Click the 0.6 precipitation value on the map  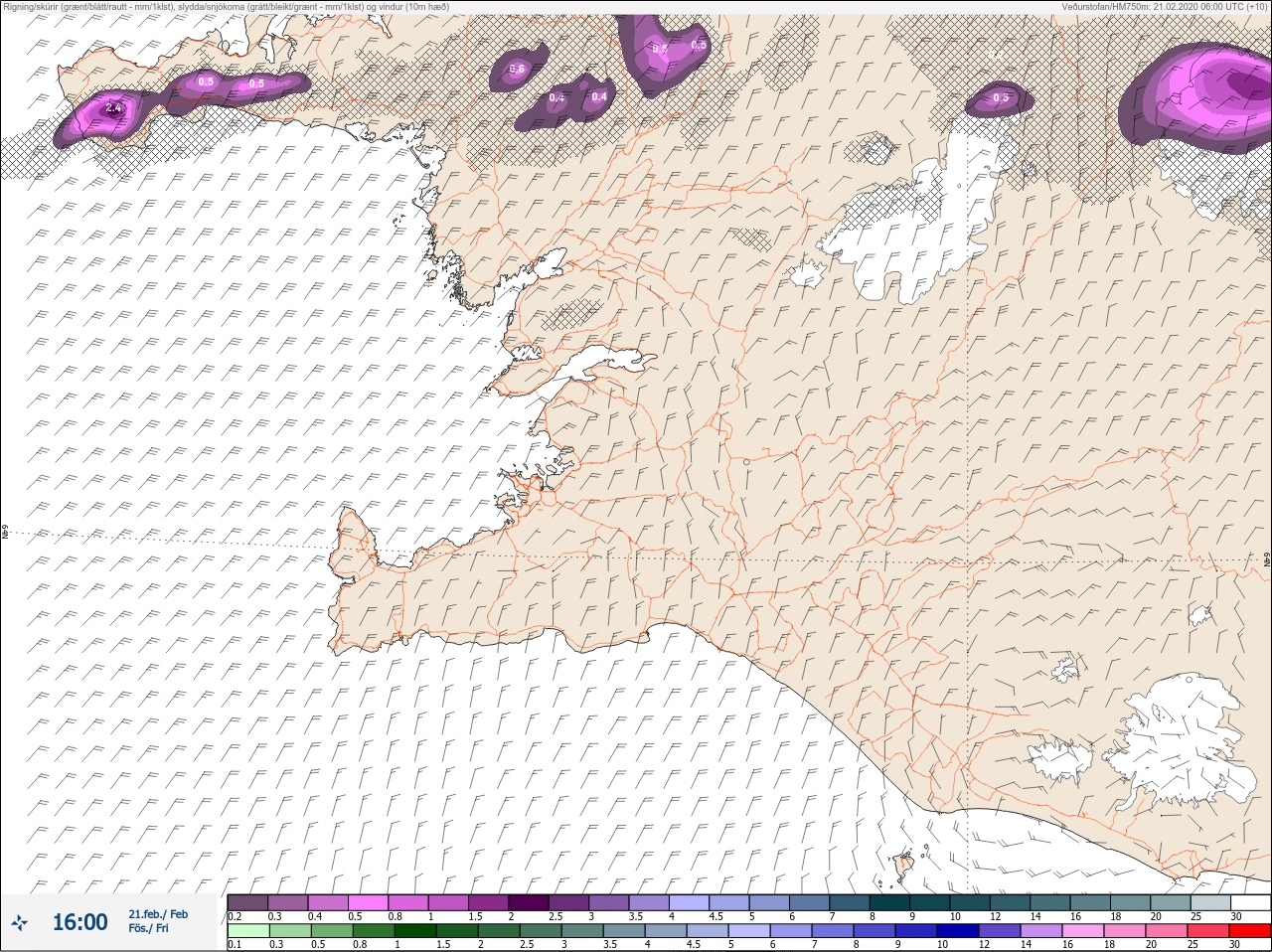(x=517, y=69)
